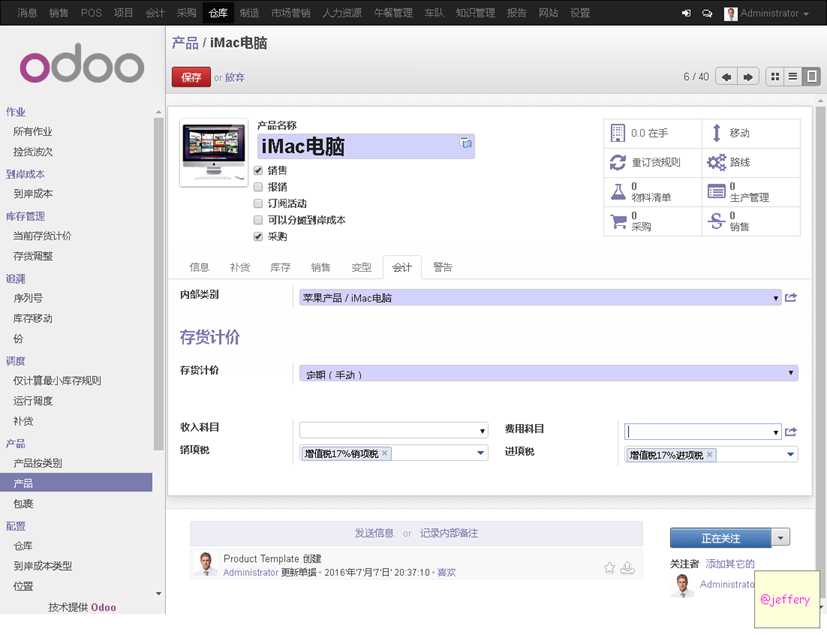The height and width of the screenshot is (635, 827).
Task: Click the odoo logo
Action: point(82,63)
